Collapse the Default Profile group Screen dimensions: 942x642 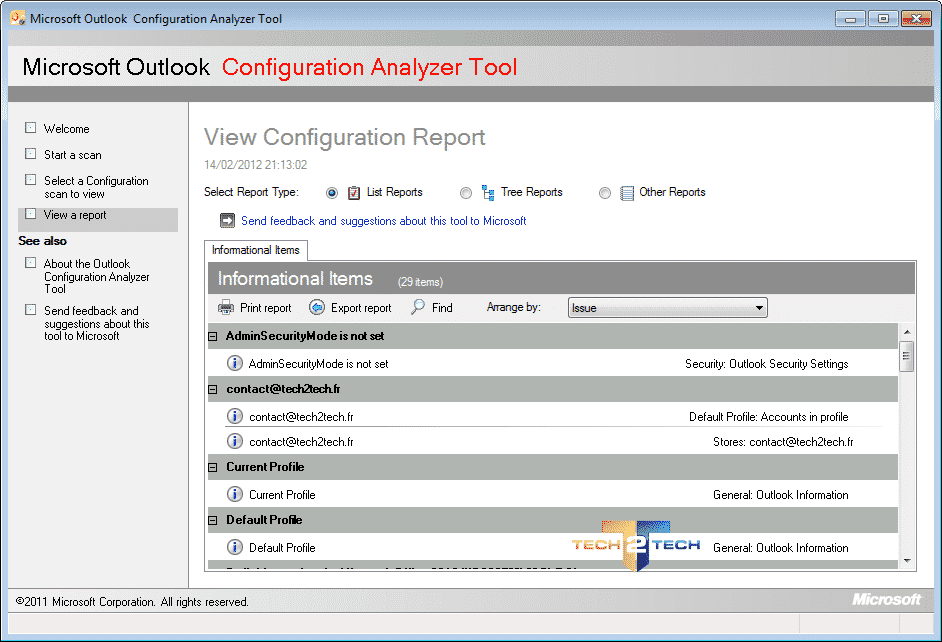coord(213,520)
